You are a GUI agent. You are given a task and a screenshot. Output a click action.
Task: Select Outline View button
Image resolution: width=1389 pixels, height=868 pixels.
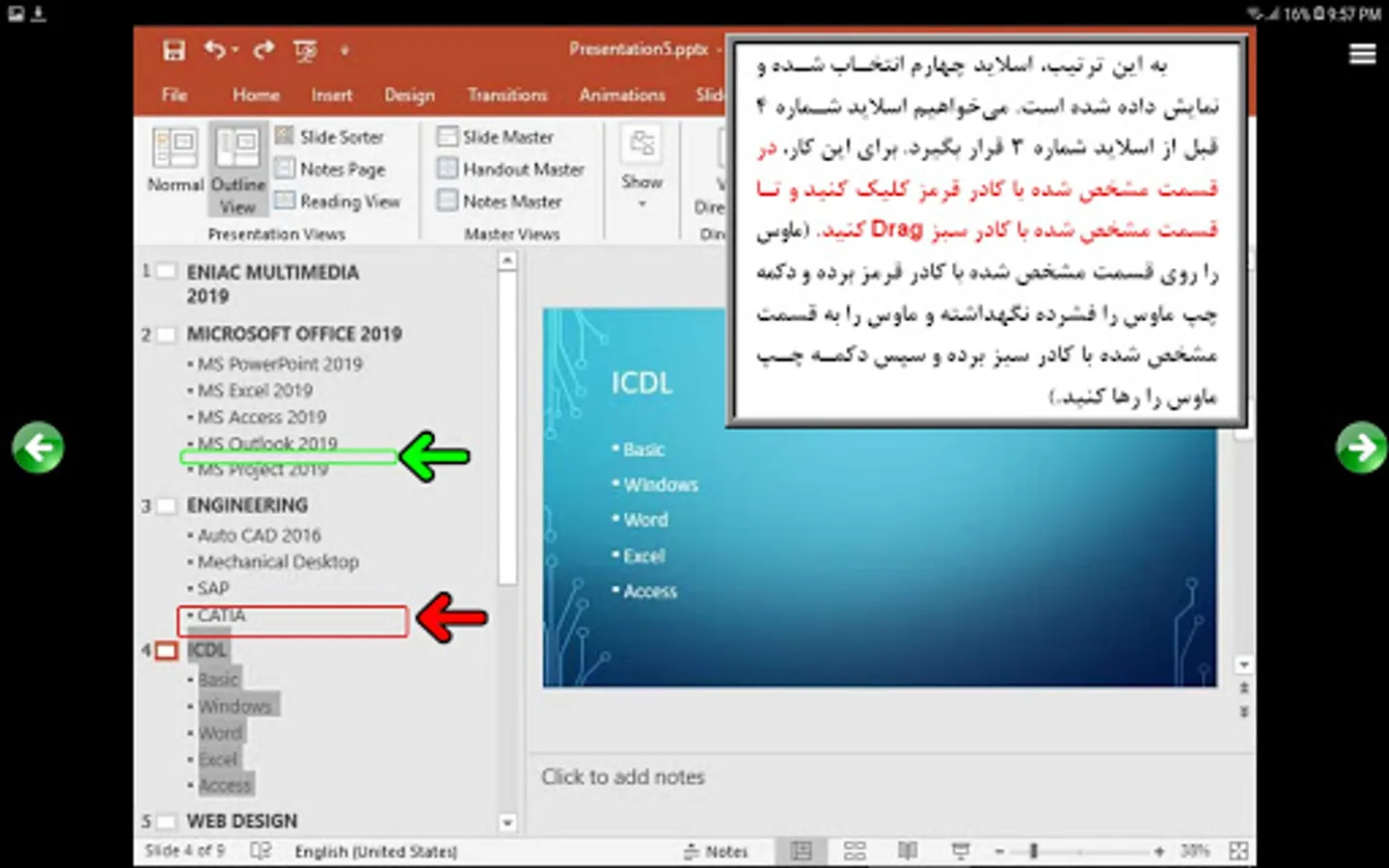coord(237,170)
